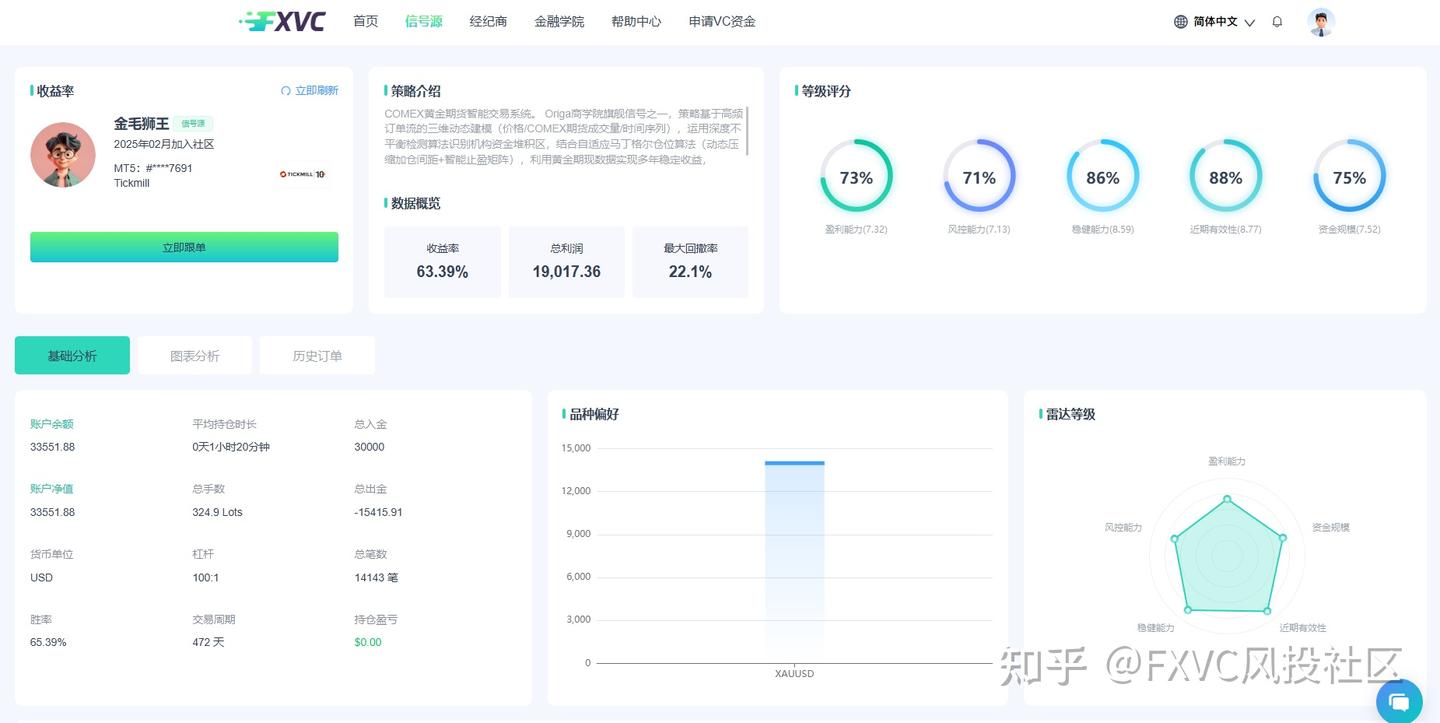Open 金融学院 in the navigation

[x=560, y=21]
